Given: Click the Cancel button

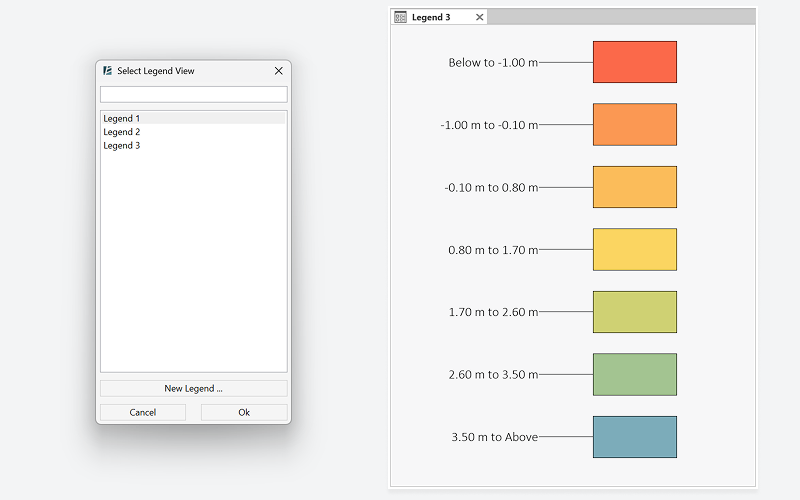Looking at the screenshot, I should point(143,412).
